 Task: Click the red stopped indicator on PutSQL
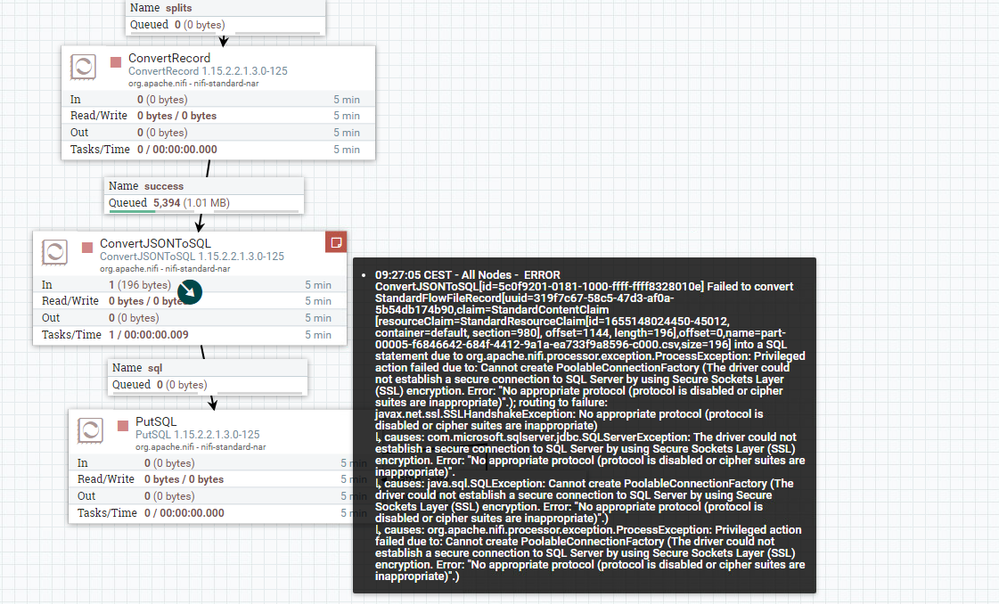point(123,426)
